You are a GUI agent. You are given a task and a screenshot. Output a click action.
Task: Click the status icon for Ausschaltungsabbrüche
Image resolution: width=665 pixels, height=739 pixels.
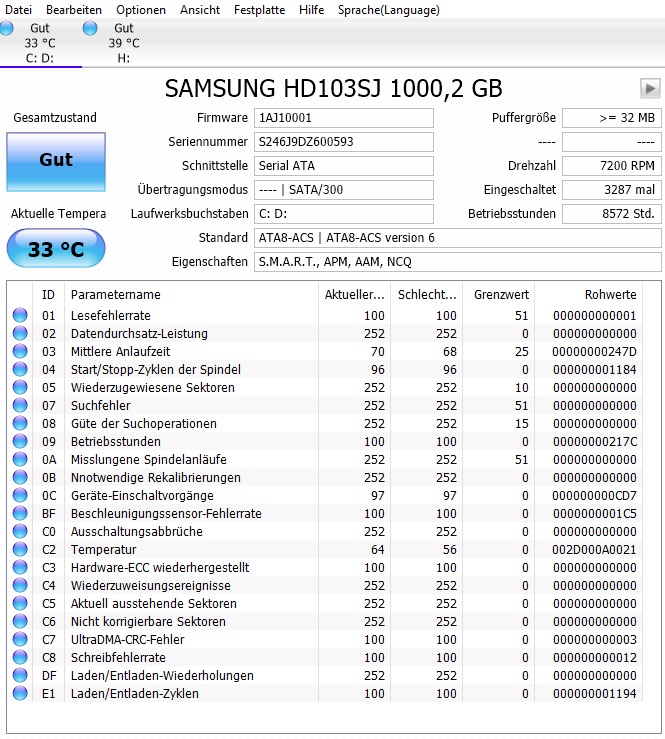coord(20,531)
